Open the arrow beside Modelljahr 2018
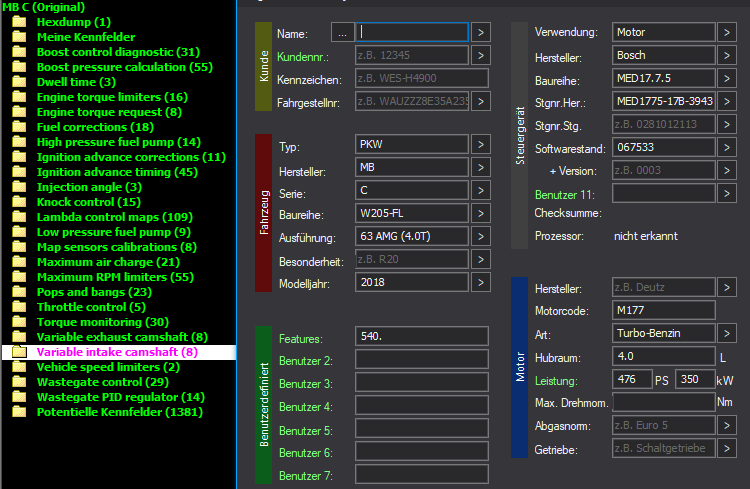This screenshot has width=750, height=489. pyautogui.click(x=481, y=282)
